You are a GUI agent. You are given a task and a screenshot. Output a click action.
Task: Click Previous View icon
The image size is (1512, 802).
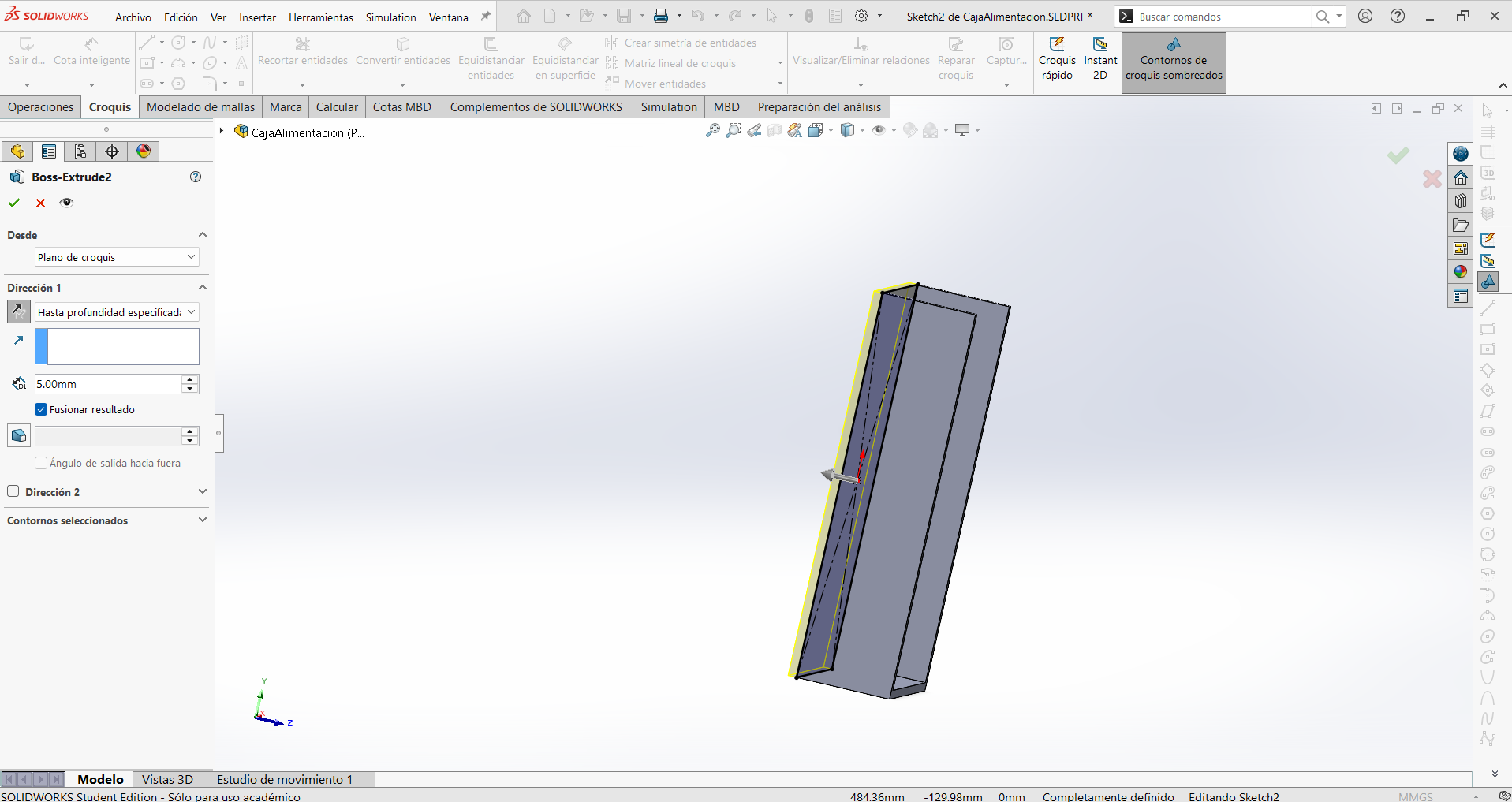pos(754,131)
